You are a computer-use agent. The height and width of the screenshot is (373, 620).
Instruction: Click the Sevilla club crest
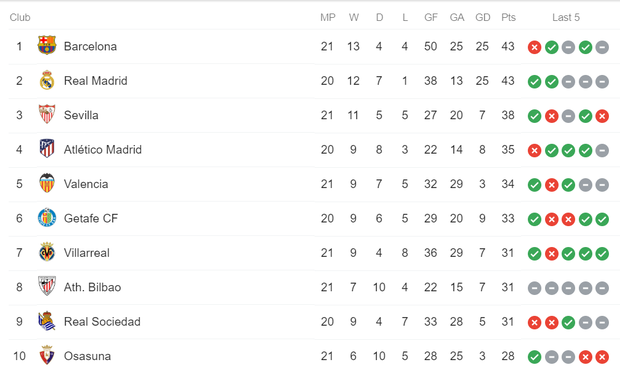tap(47, 114)
